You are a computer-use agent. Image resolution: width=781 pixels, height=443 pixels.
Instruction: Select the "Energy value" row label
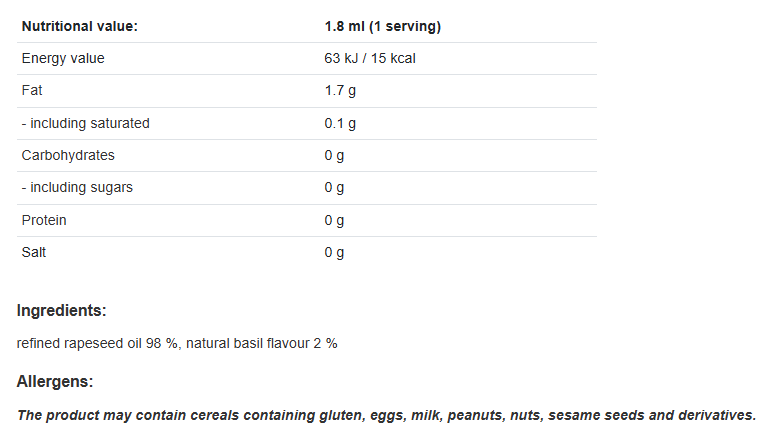pos(63,58)
